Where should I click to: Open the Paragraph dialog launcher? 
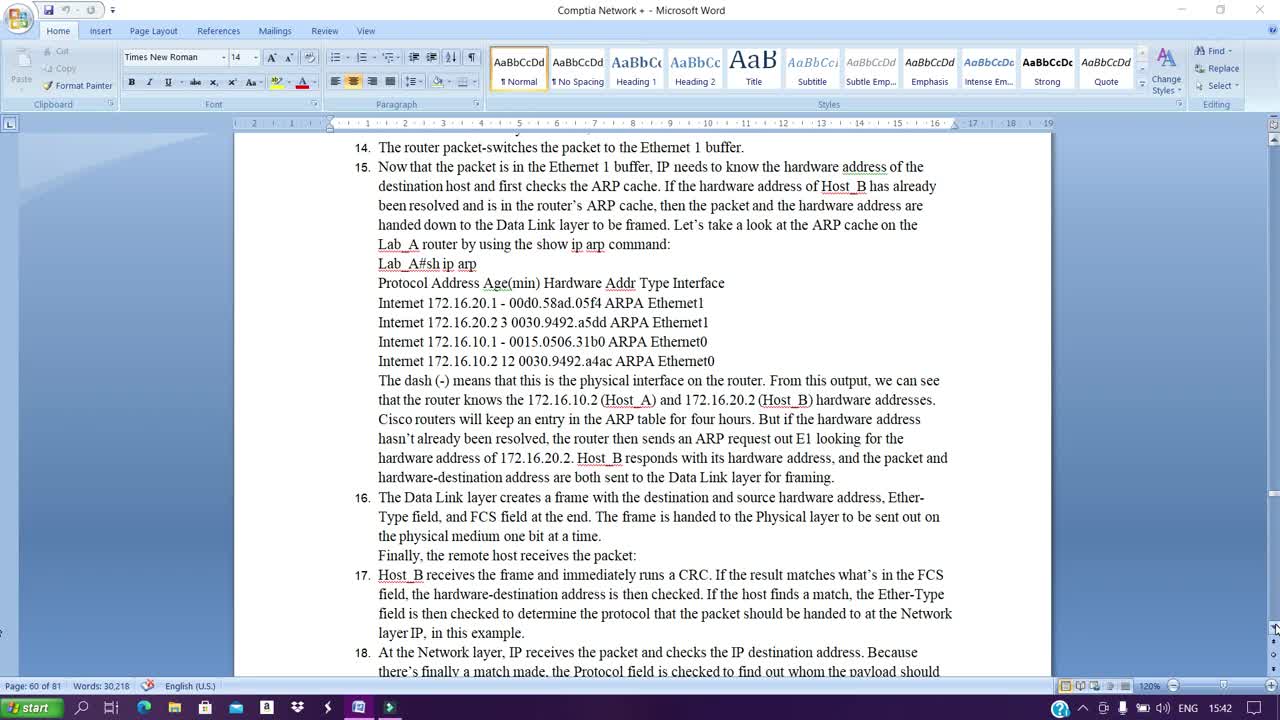click(476, 104)
